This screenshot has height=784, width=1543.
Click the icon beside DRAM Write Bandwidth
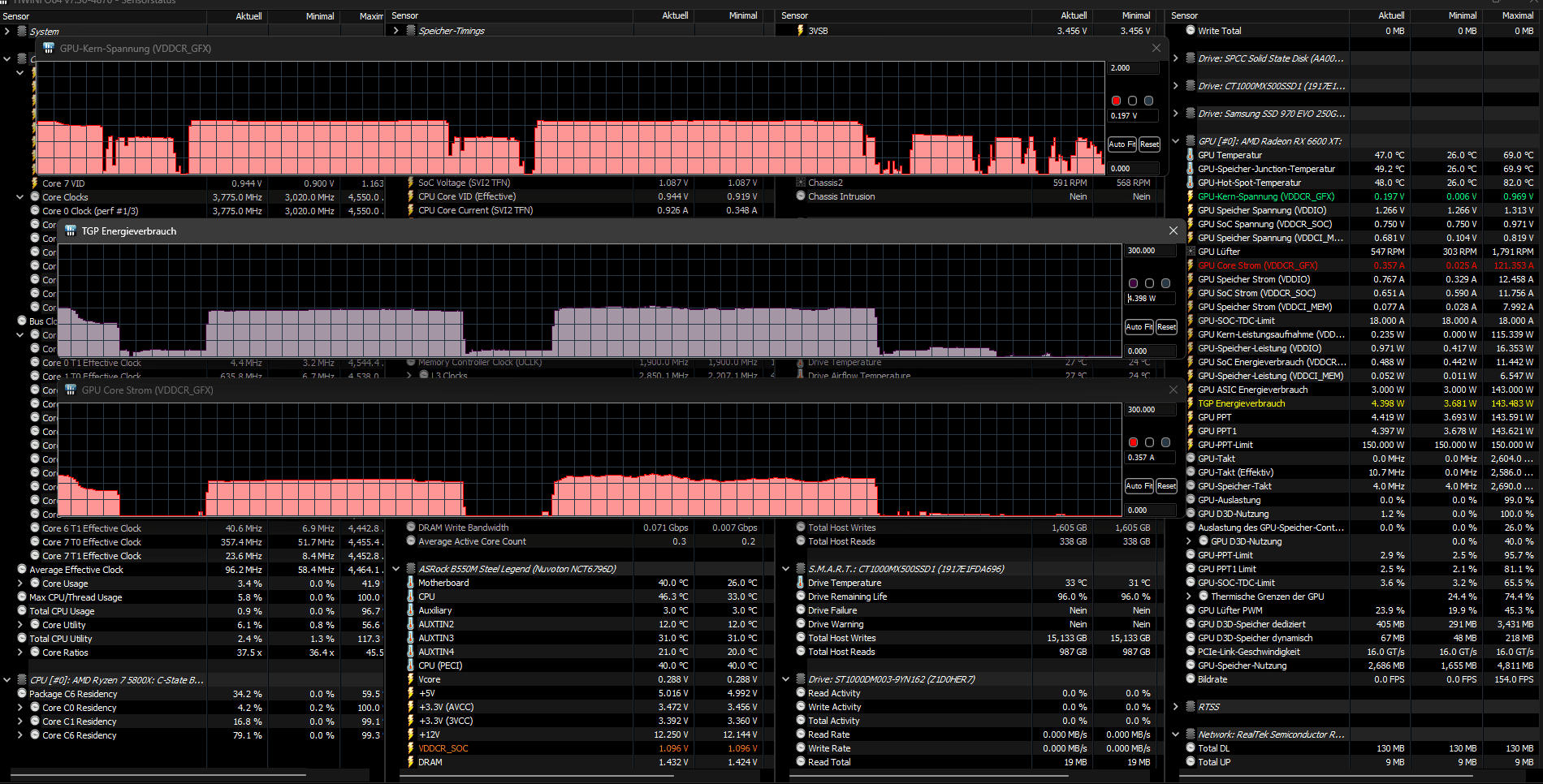tap(411, 528)
